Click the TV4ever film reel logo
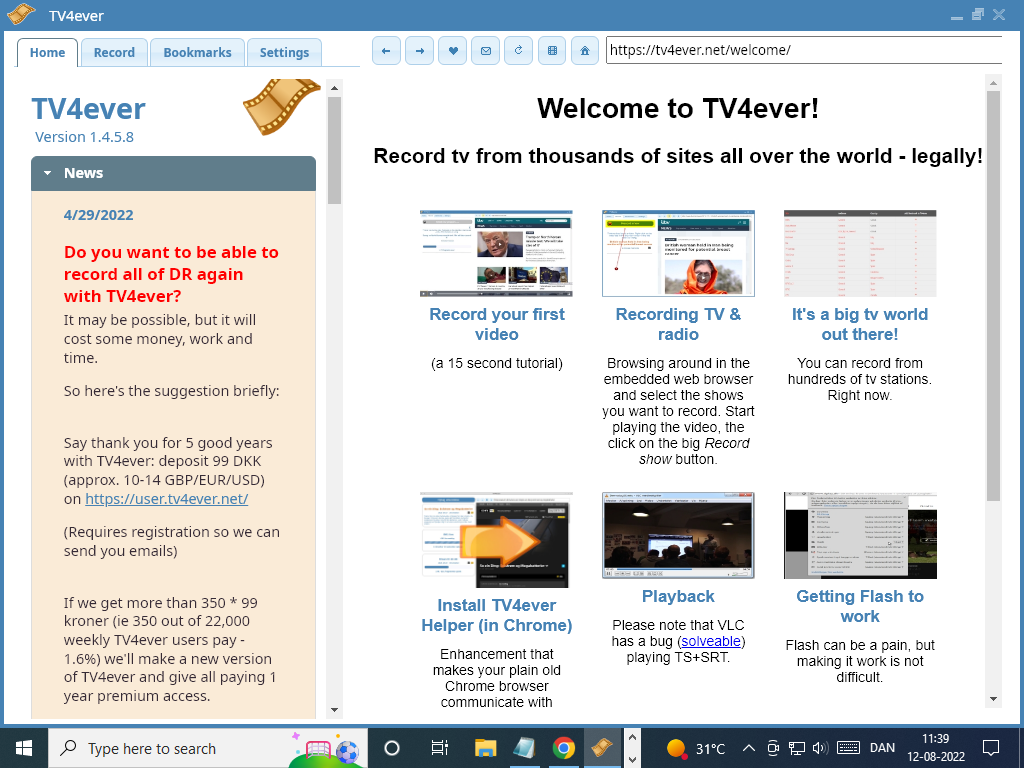Viewport: 1024px width, 768px height. [281, 106]
